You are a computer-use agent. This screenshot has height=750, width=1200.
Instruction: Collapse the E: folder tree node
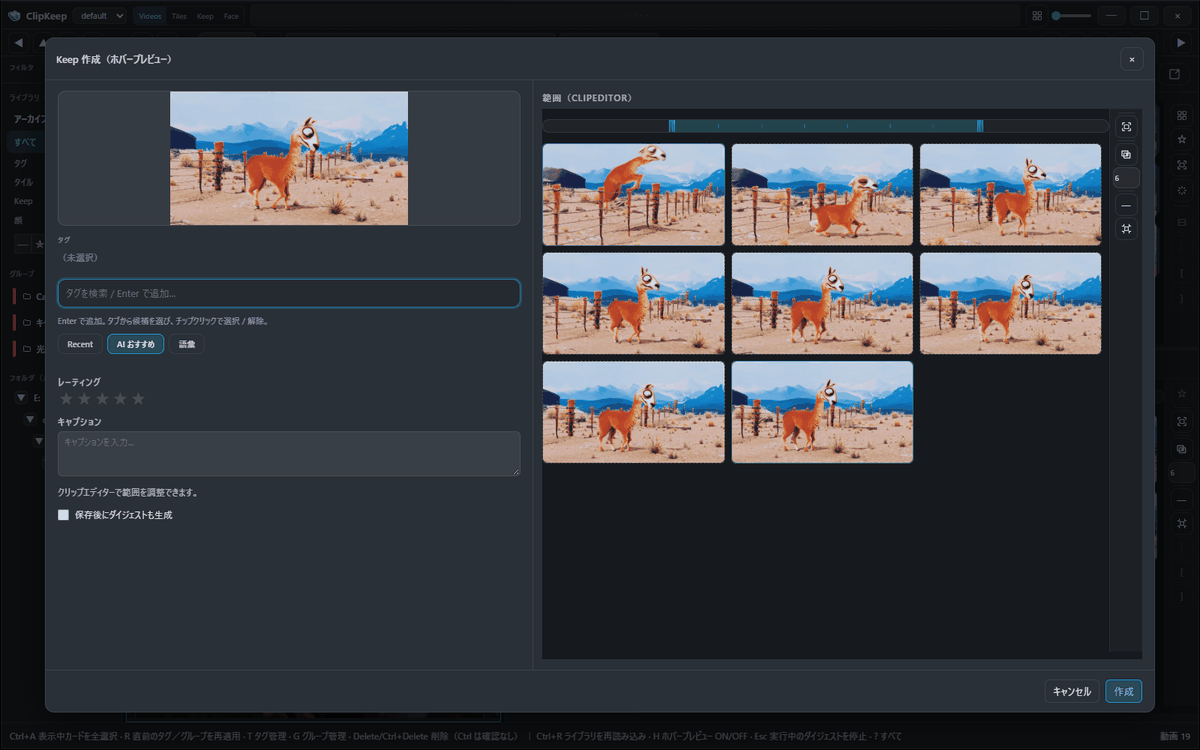(22, 398)
